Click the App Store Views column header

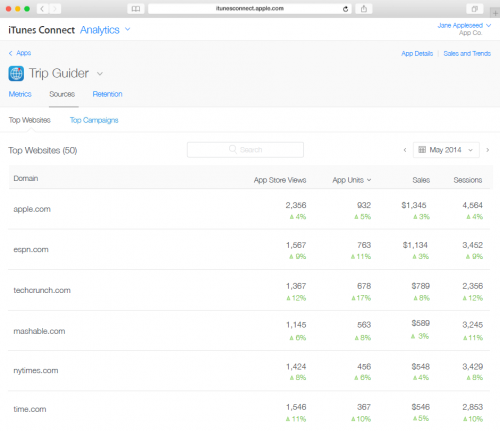tap(280, 180)
